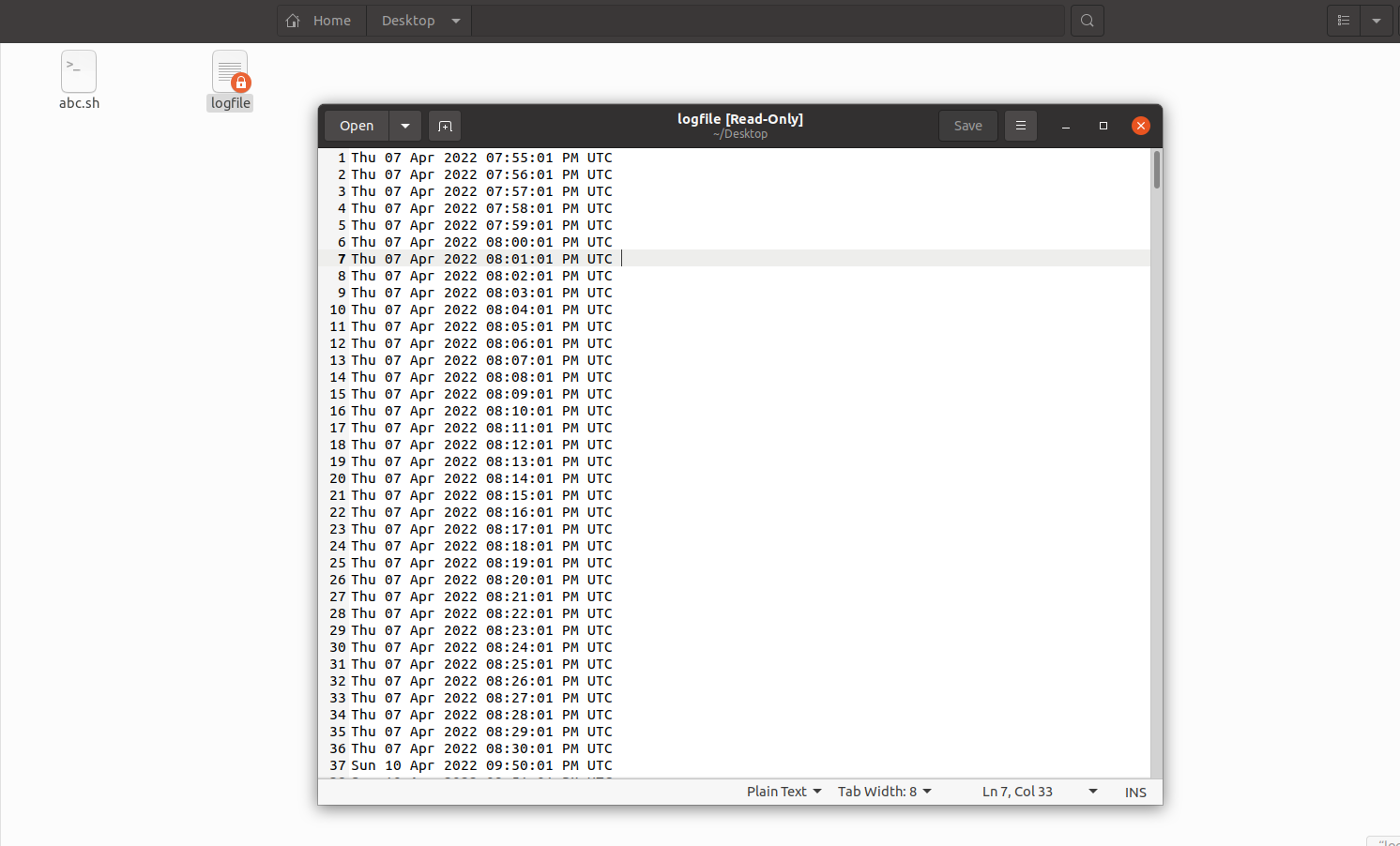Click line with 08:28:01 PM timestamp
1400x846 pixels.
(481, 715)
